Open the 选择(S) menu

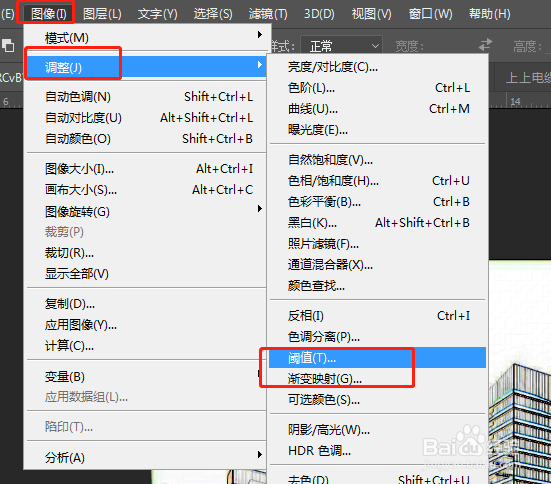[x=213, y=14]
